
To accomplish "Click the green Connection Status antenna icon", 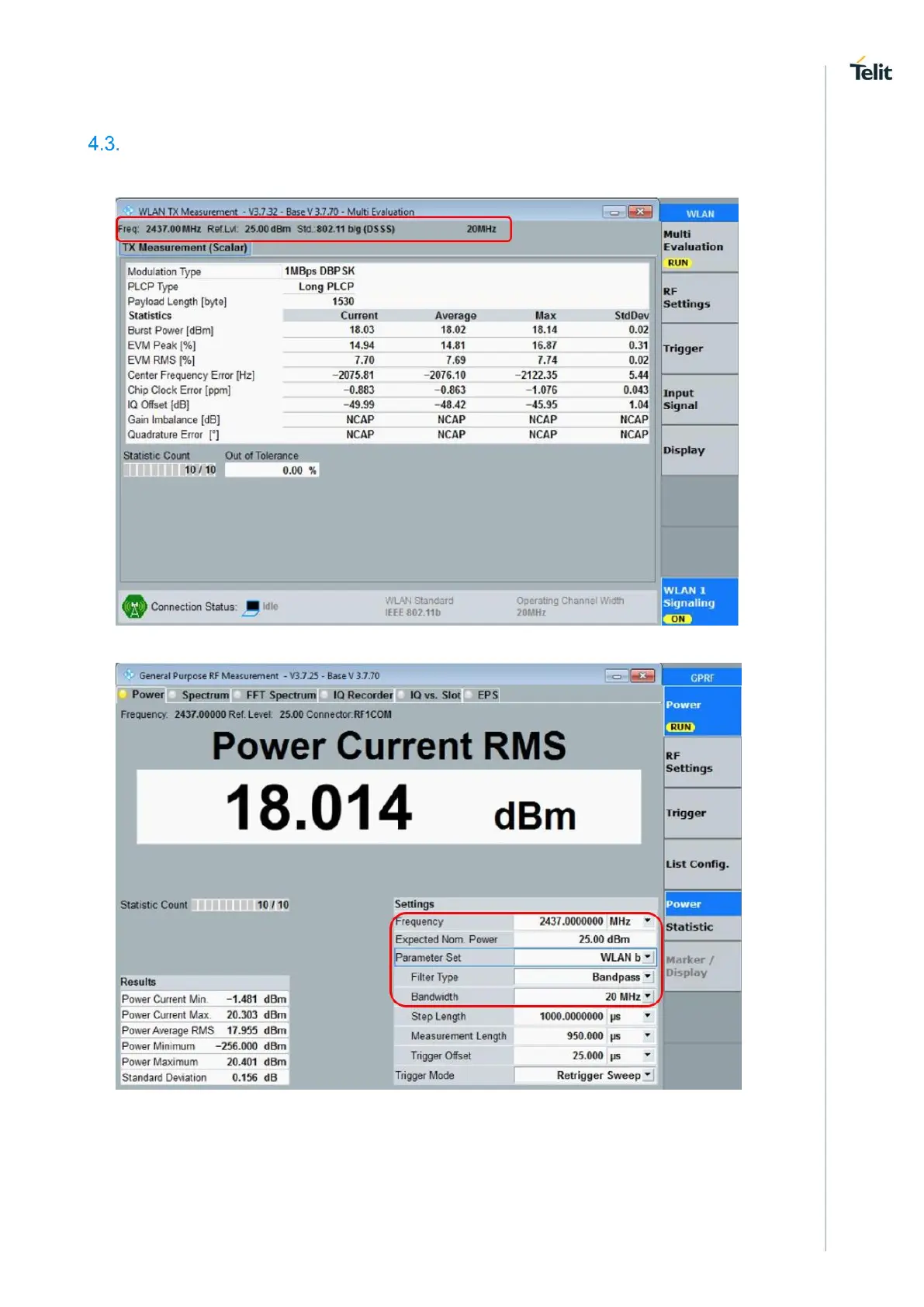I will 135,606.
